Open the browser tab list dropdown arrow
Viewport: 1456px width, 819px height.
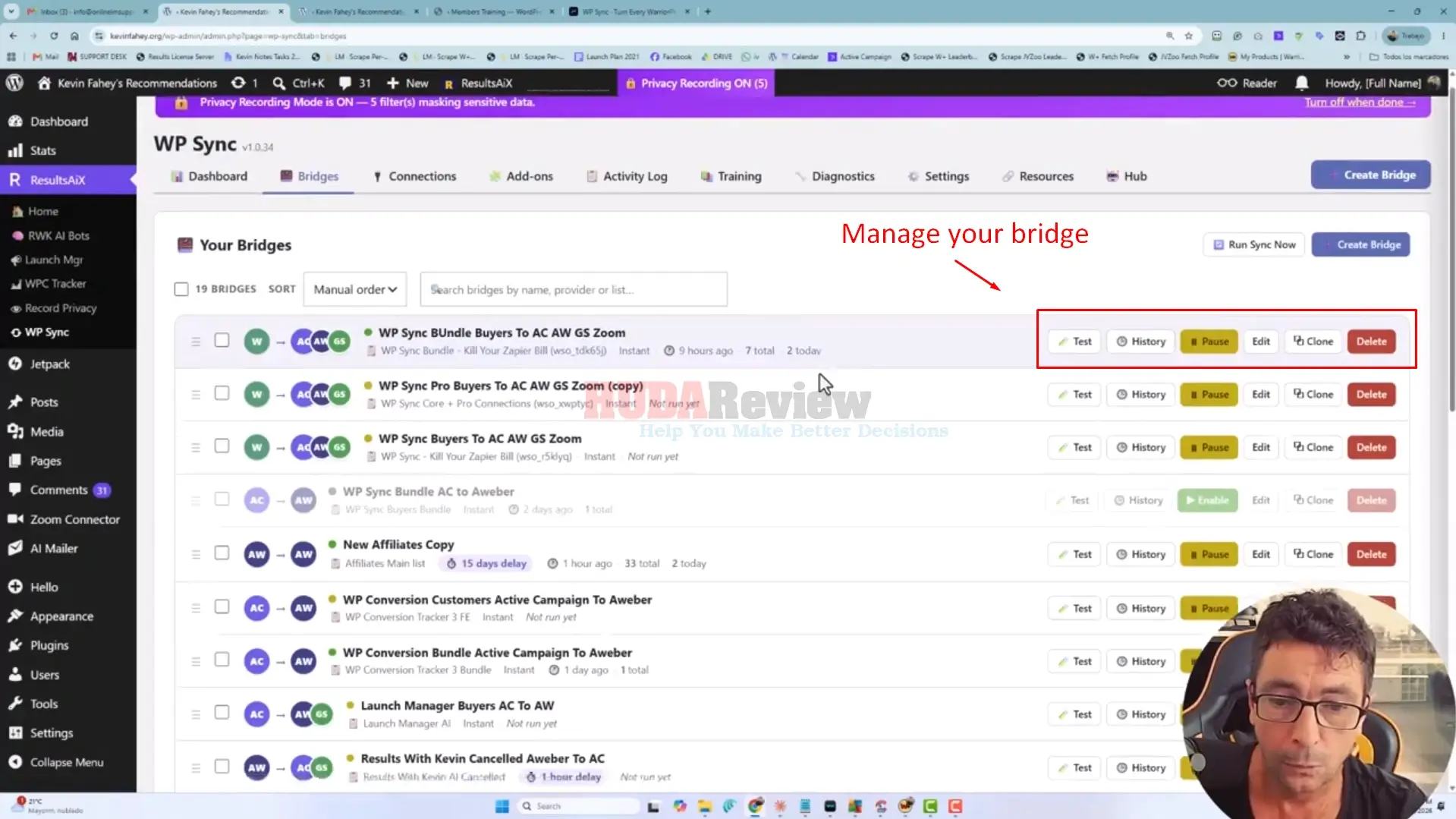pyautogui.click(x=11, y=11)
